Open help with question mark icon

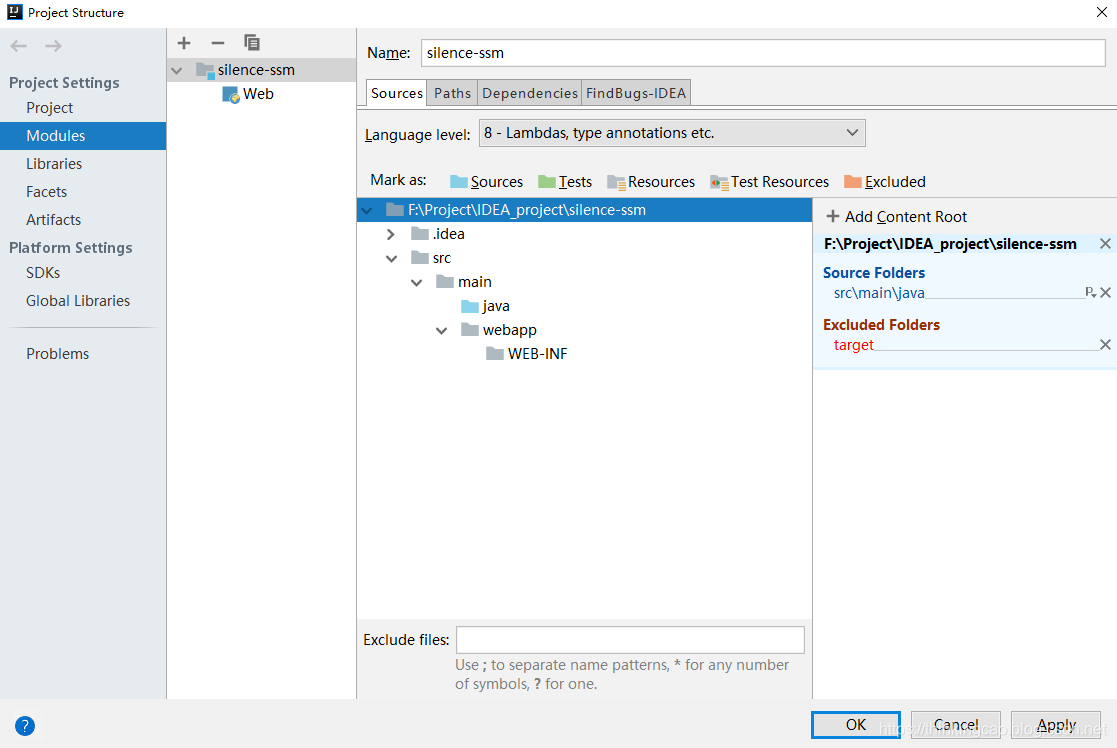click(x=24, y=726)
